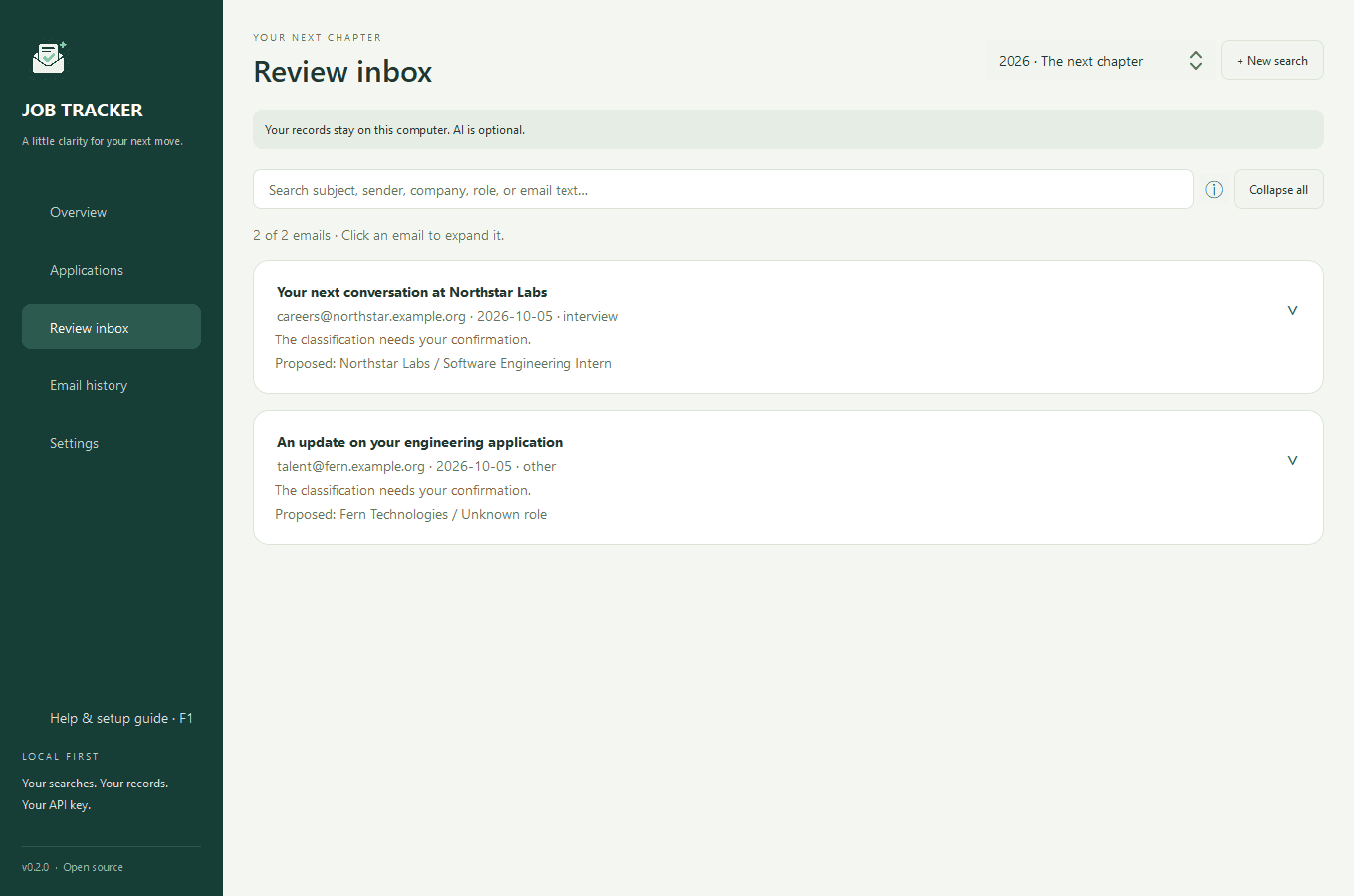
Task: Click the careers@northstar.example.org sender line
Action: [448, 316]
